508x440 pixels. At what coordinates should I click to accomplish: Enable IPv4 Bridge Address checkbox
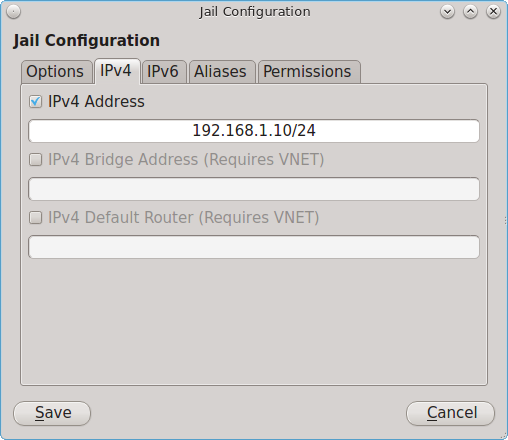35,160
